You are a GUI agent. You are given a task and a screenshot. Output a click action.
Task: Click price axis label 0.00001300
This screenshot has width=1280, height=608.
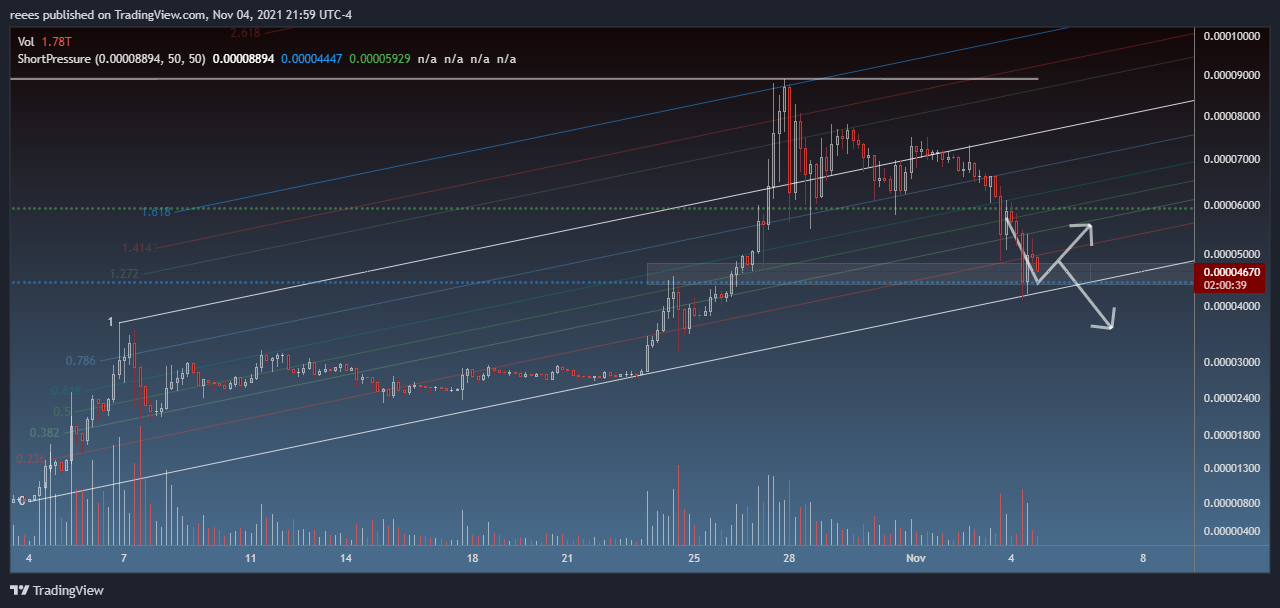point(1232,469)
